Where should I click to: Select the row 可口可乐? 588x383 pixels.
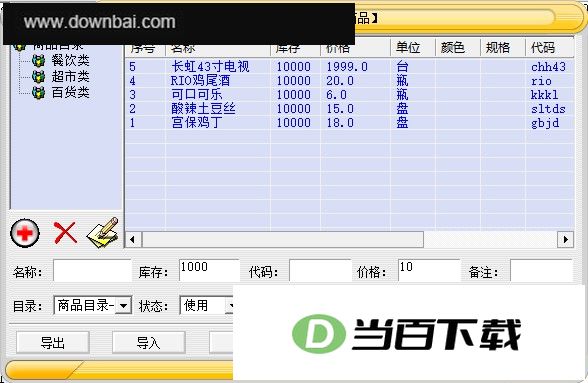tap(350, 95)
